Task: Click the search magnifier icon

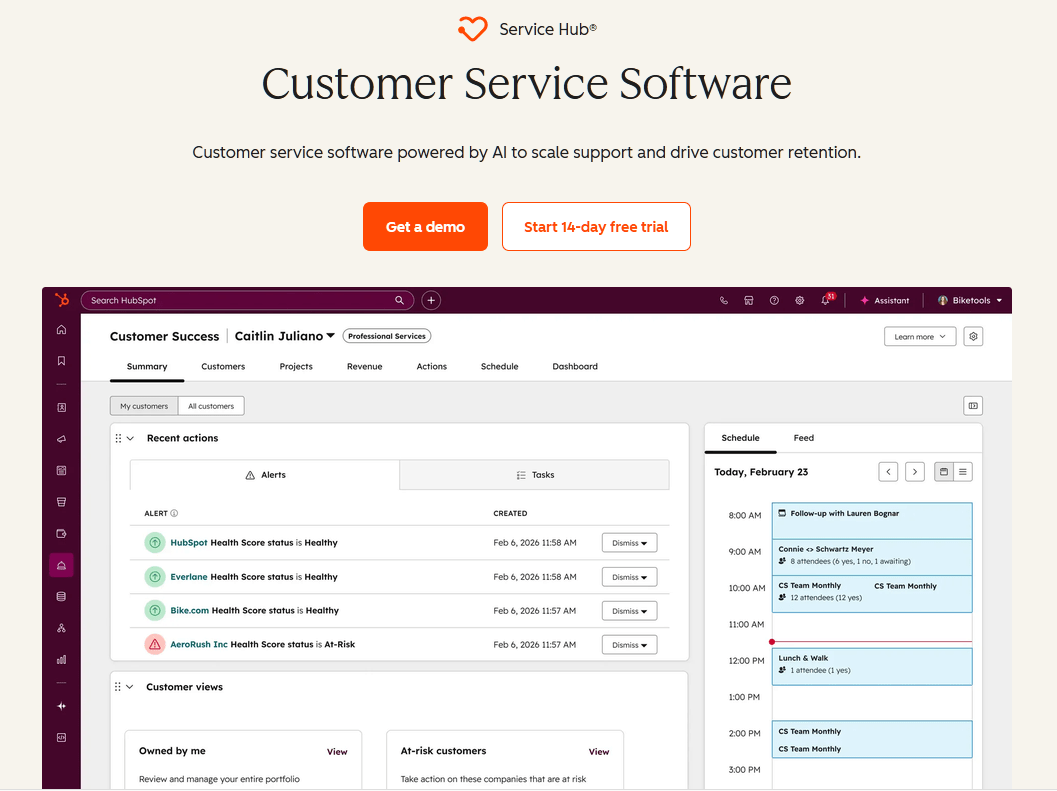Action: [400, 300]
